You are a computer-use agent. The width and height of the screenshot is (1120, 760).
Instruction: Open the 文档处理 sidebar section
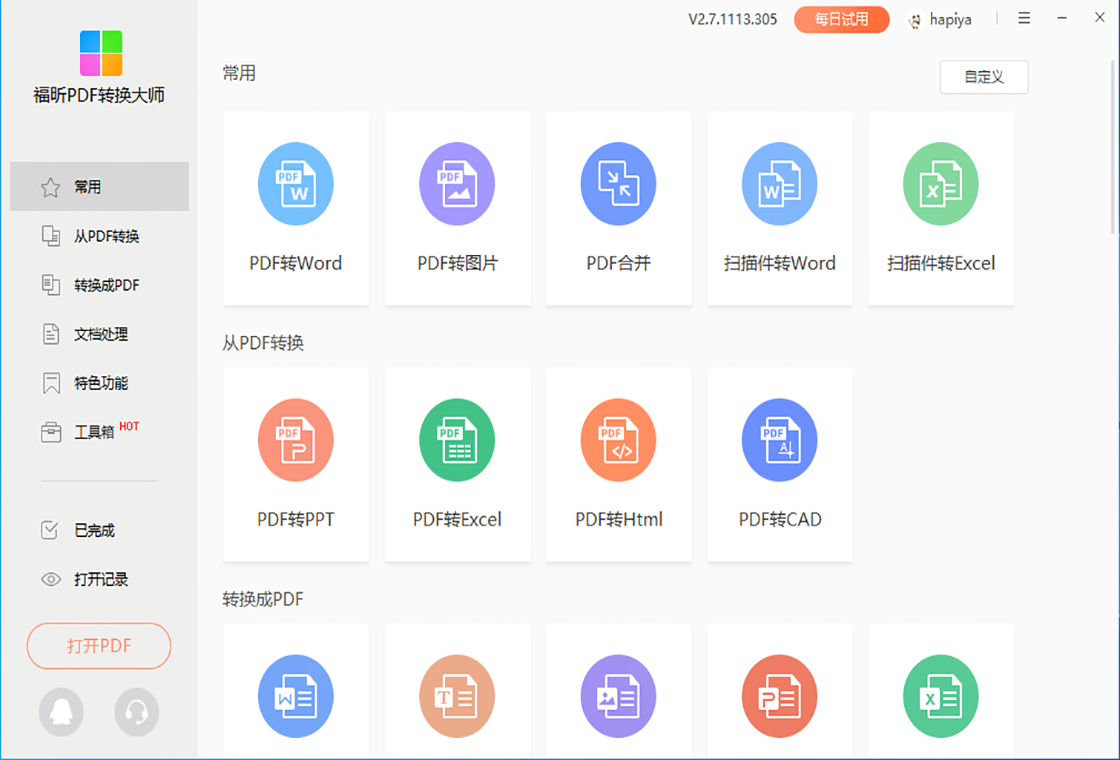pyautogui.click(x=99, y=334)
